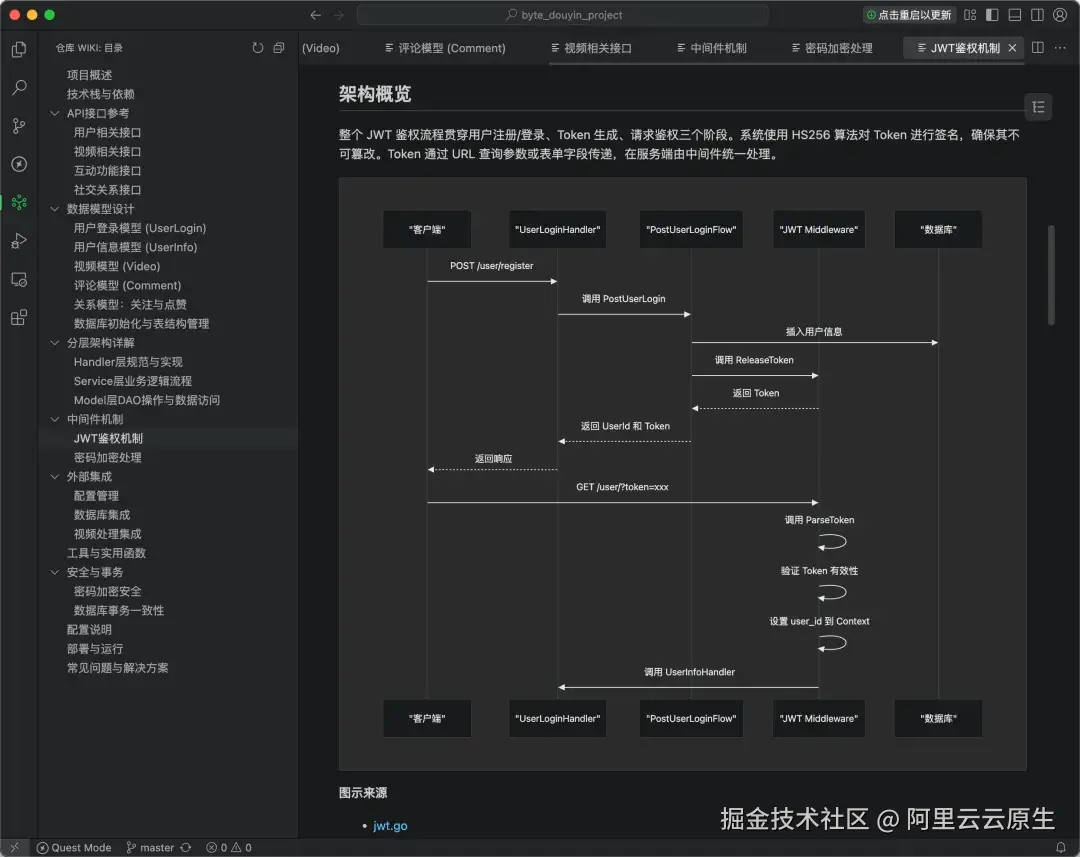Switch to the 评论模型 (Comment) tab

click(446, 48)
